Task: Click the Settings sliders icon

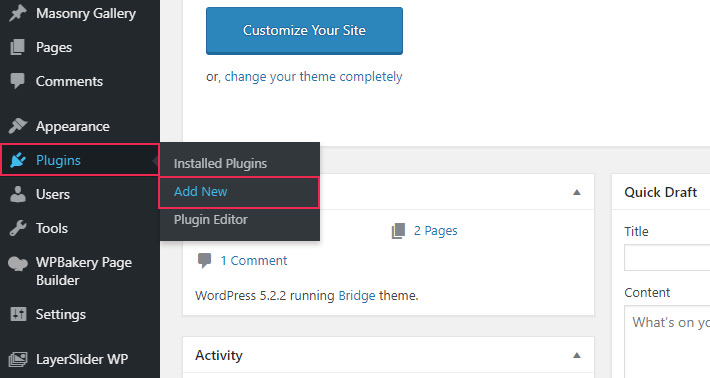Action: (x=18, y=314)
